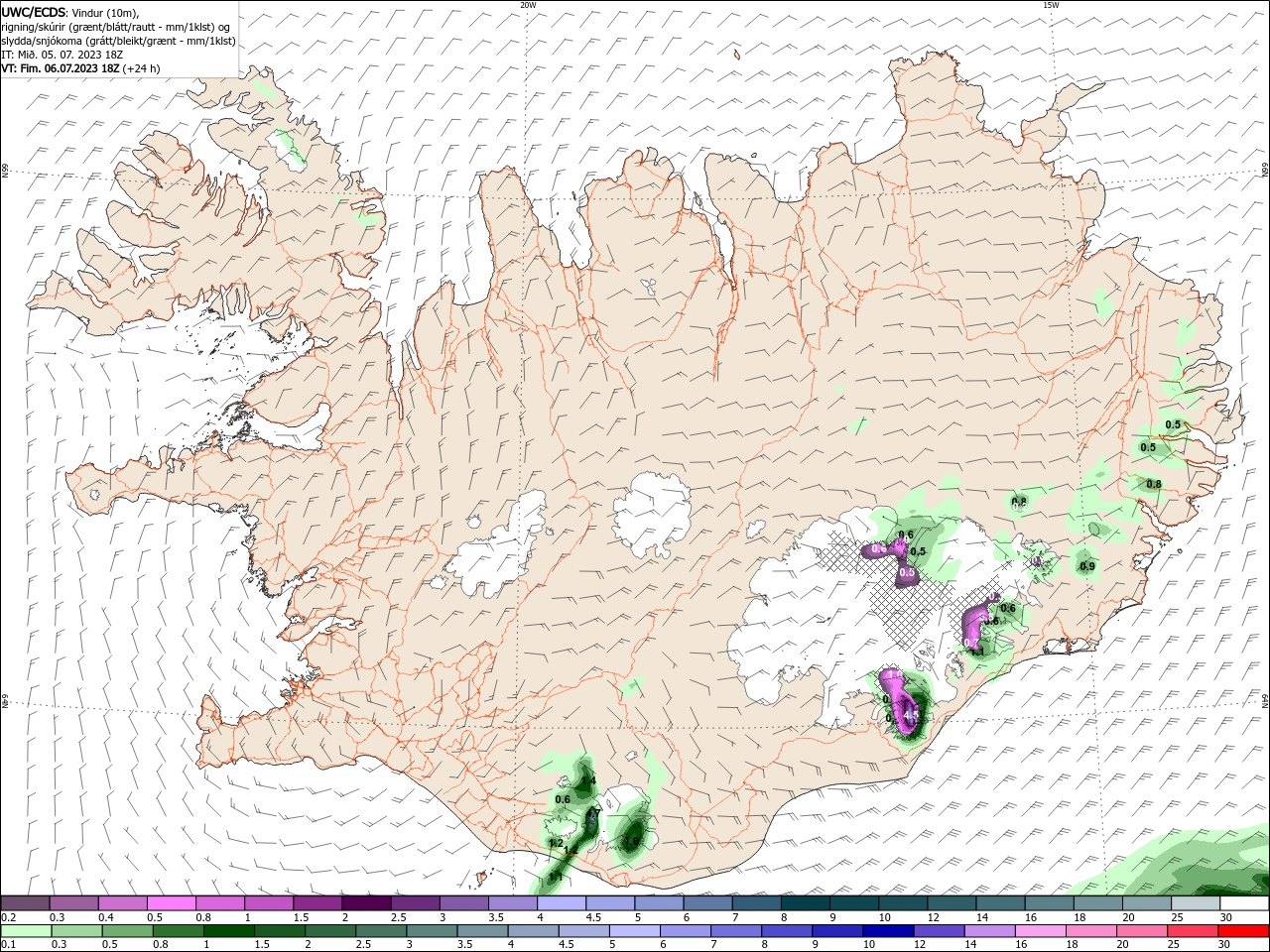Click the darkest purple swatch labeled 2 in upper legend

[x=365, y=902]
